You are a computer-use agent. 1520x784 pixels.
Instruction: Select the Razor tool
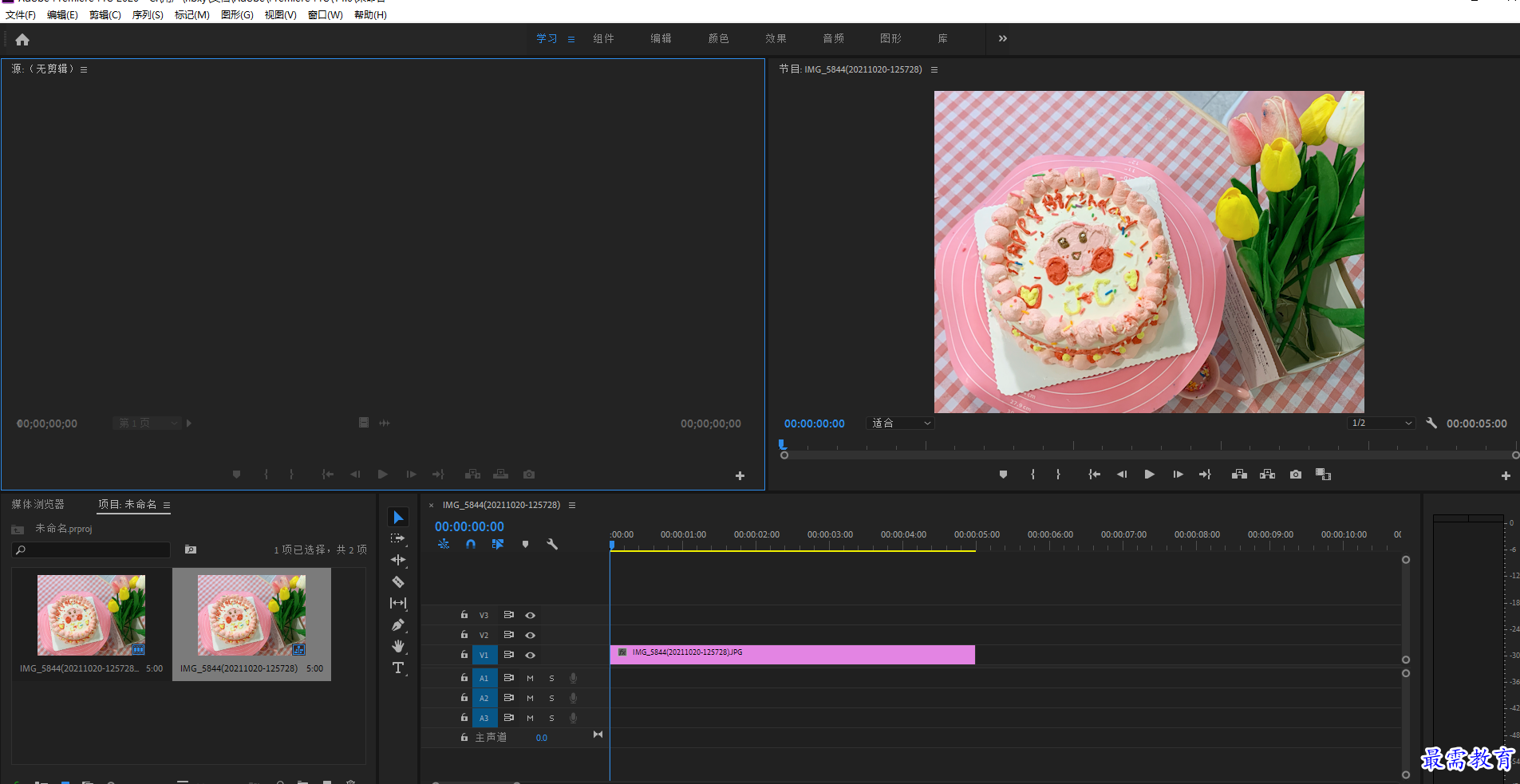(x=398, y=581)
